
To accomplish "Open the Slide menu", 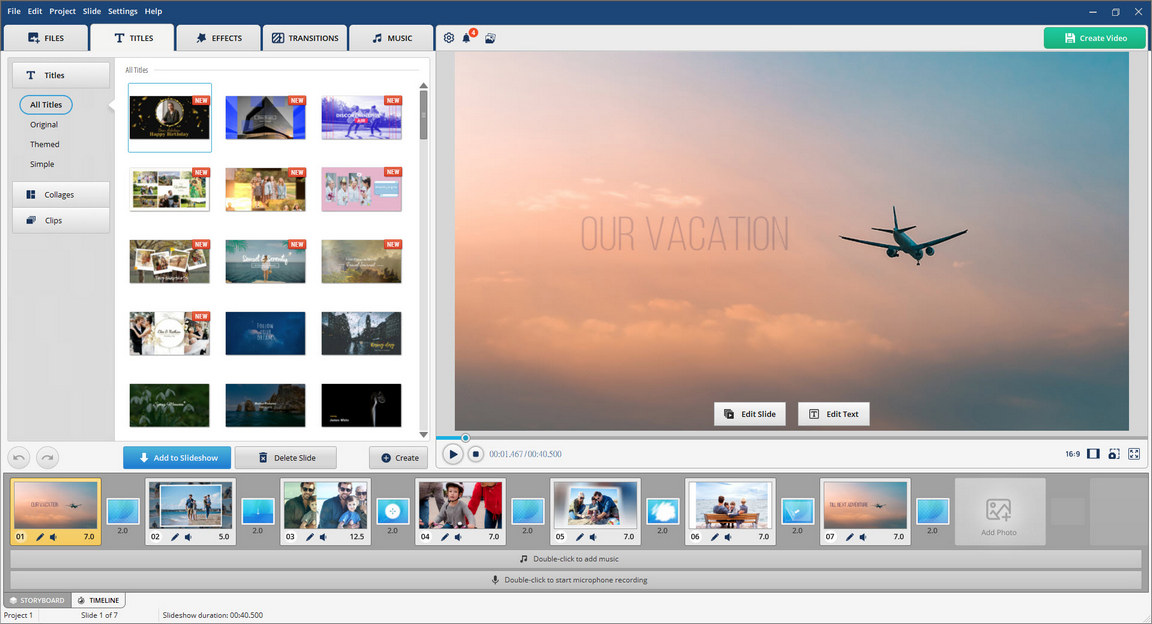I will pyautogui.click(x=91, y=11).
